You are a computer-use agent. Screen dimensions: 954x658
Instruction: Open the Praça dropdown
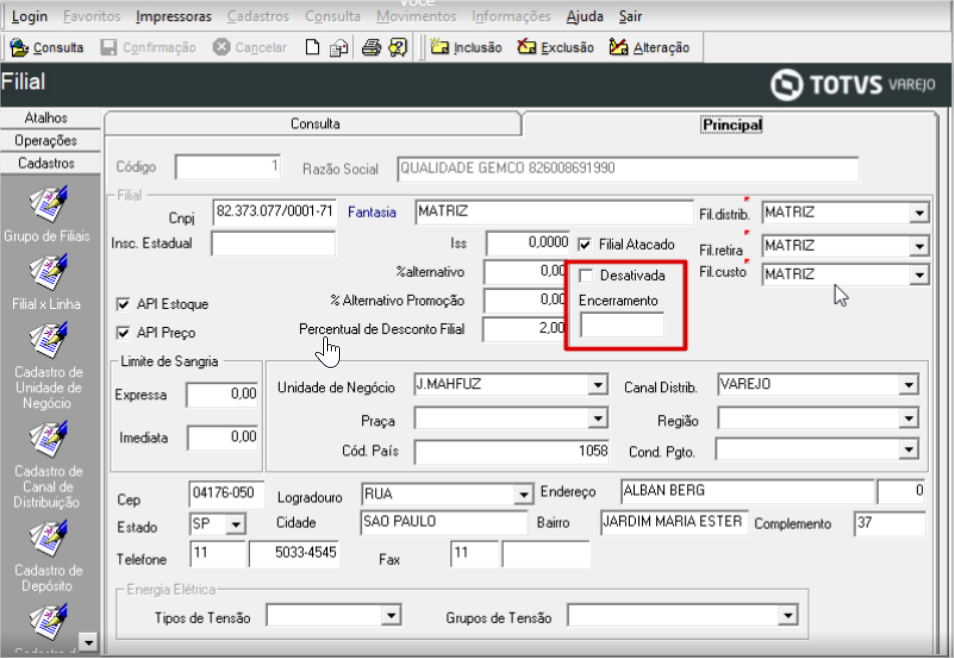598,418
